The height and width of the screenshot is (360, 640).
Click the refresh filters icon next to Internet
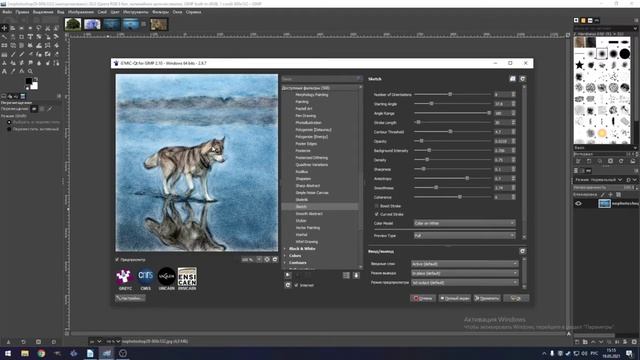click(288, 285)
